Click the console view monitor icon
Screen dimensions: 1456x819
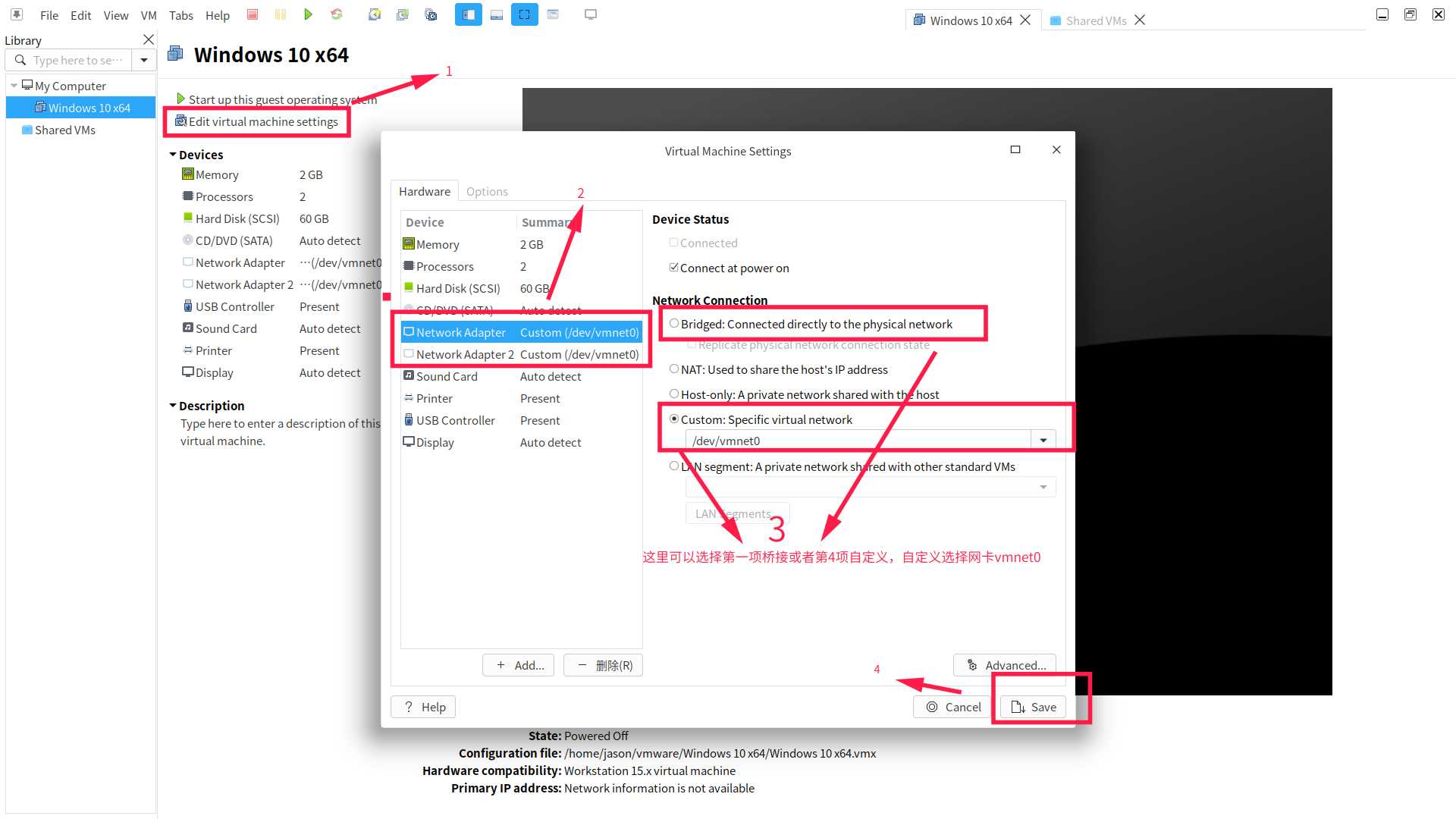[x=591, y=14]
